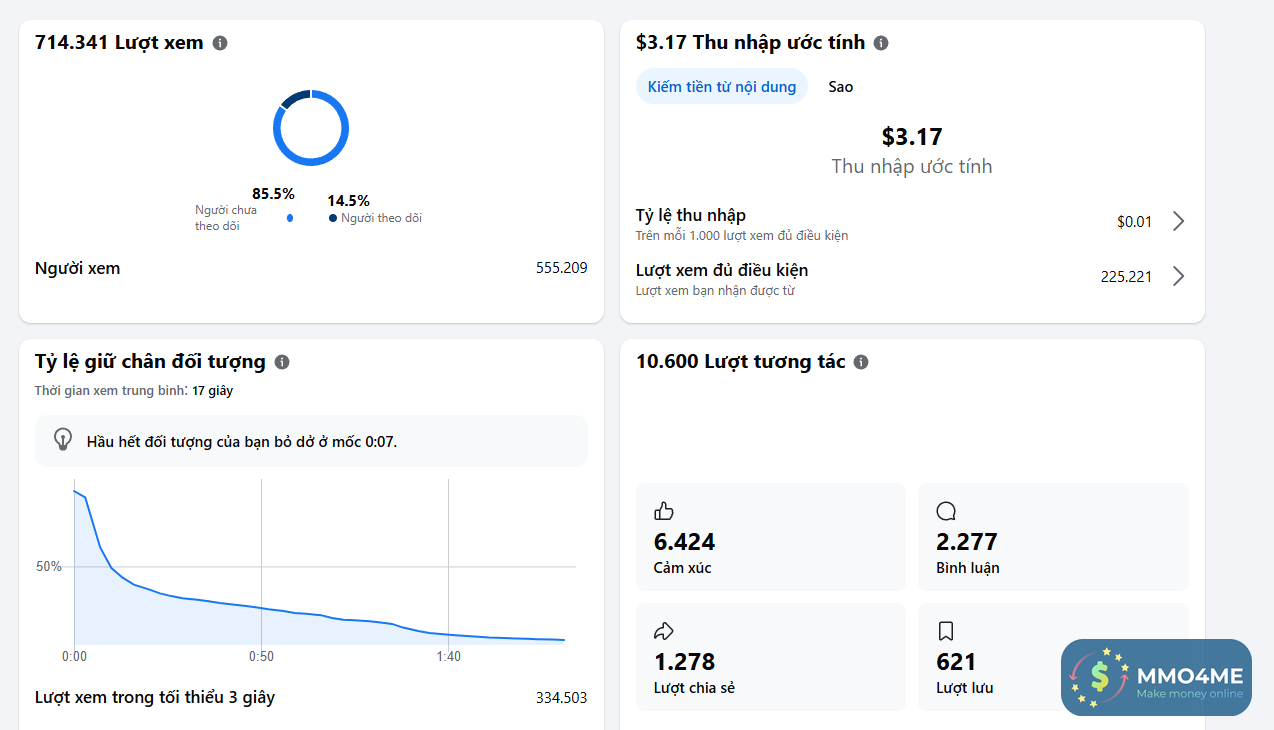
Task: Expand Lượt xem đủ điều kiện chevron
Action: (x=1178, y=276)
